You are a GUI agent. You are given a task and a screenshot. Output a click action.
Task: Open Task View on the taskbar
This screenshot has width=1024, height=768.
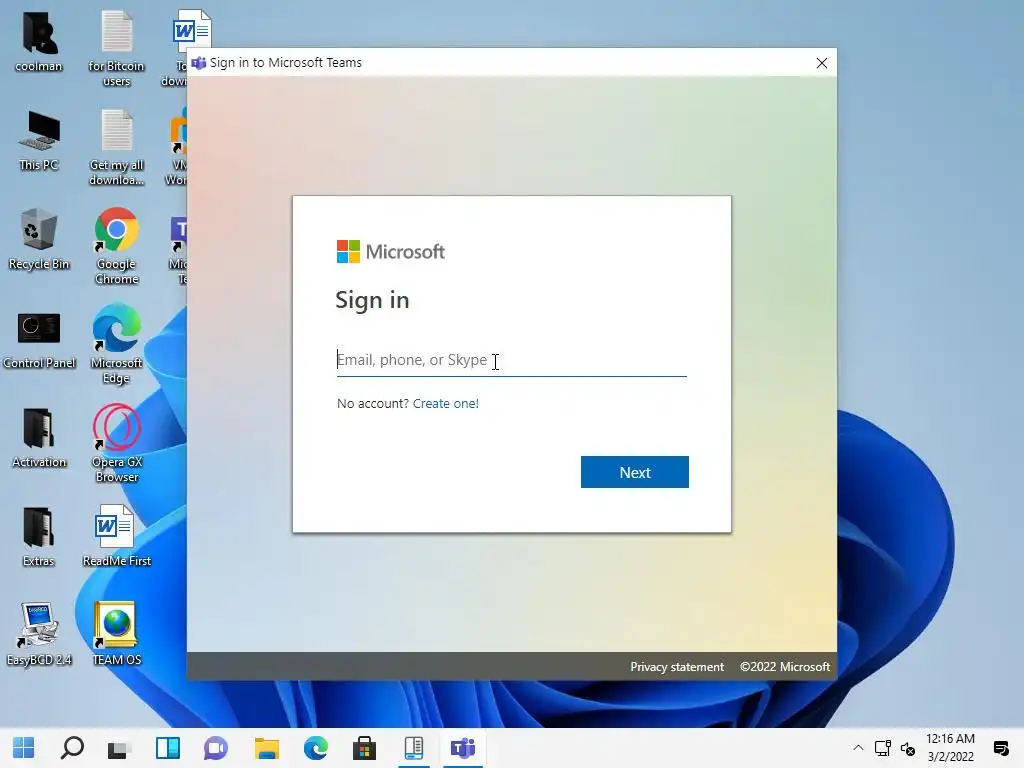click(120, 748)
